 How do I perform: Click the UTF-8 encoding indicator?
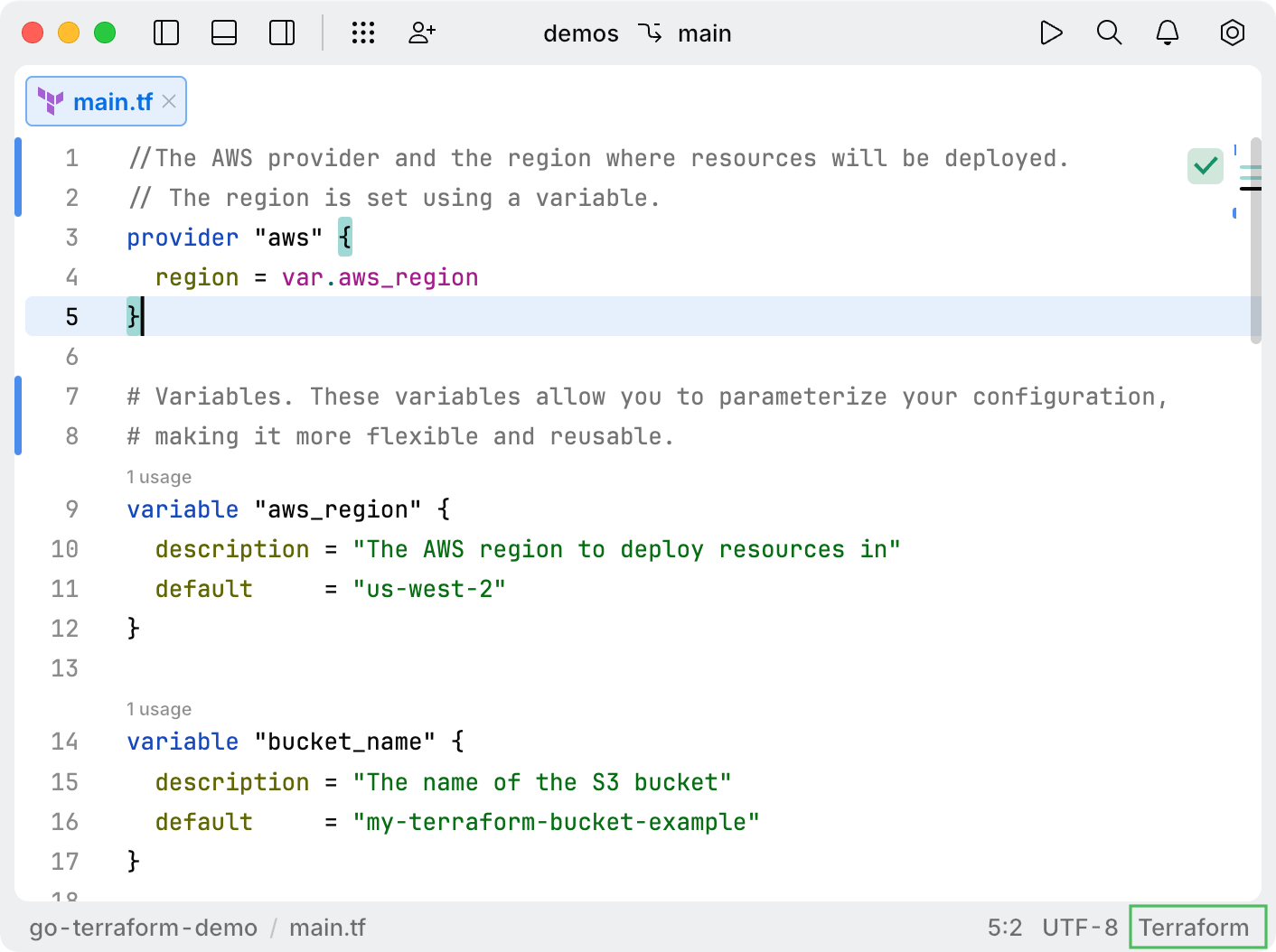1079,927
